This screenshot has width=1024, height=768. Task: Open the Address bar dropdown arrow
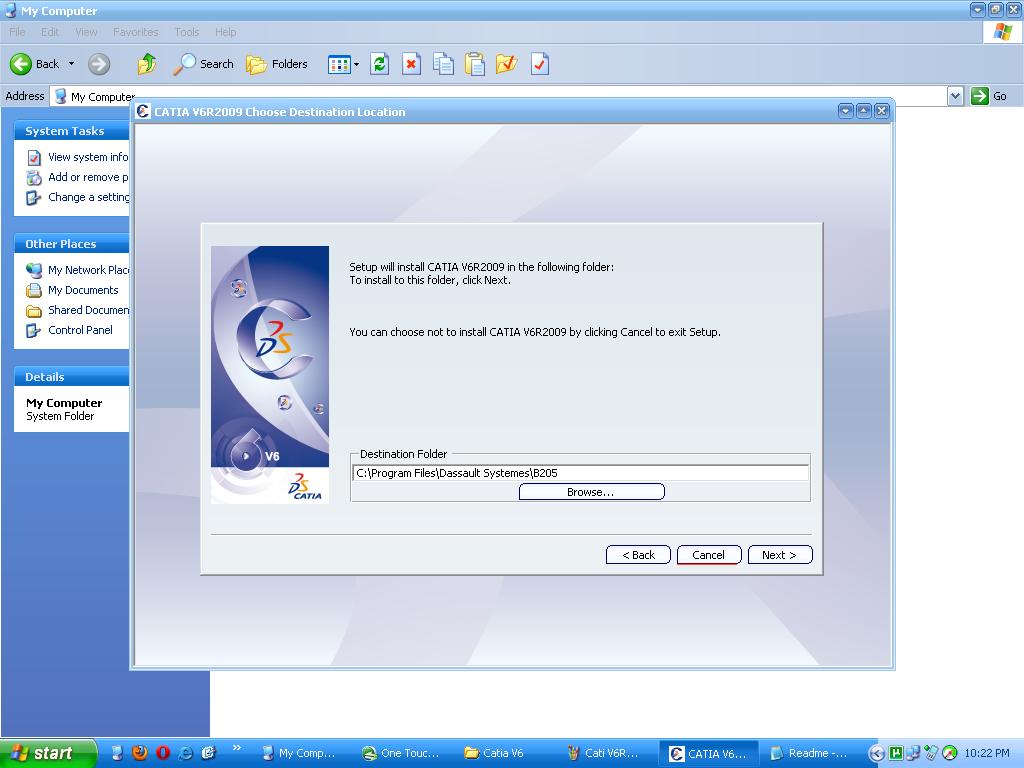pos(955,97)
